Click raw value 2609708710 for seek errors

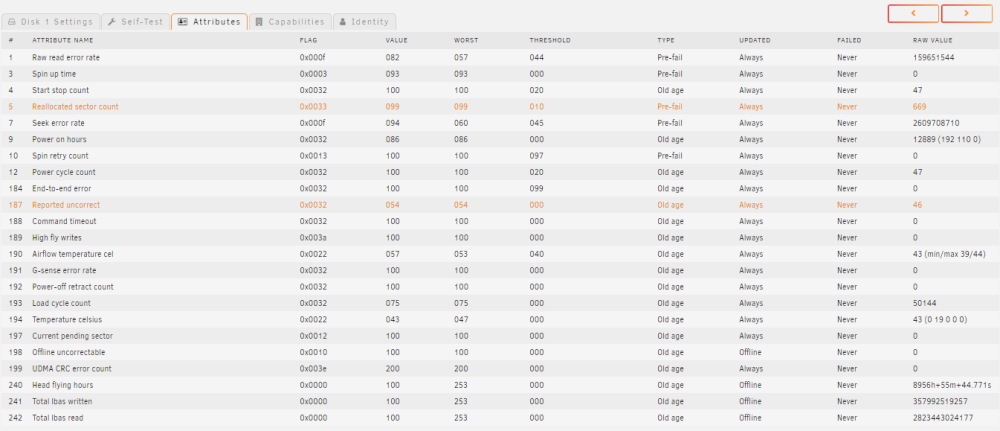pos(936,123)
